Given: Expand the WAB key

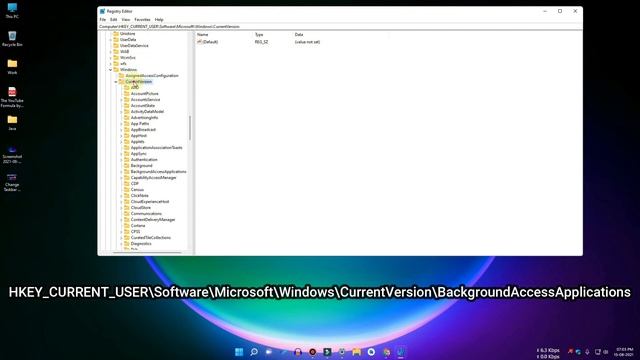Looking at the screenshot, I should coord(111,52).
